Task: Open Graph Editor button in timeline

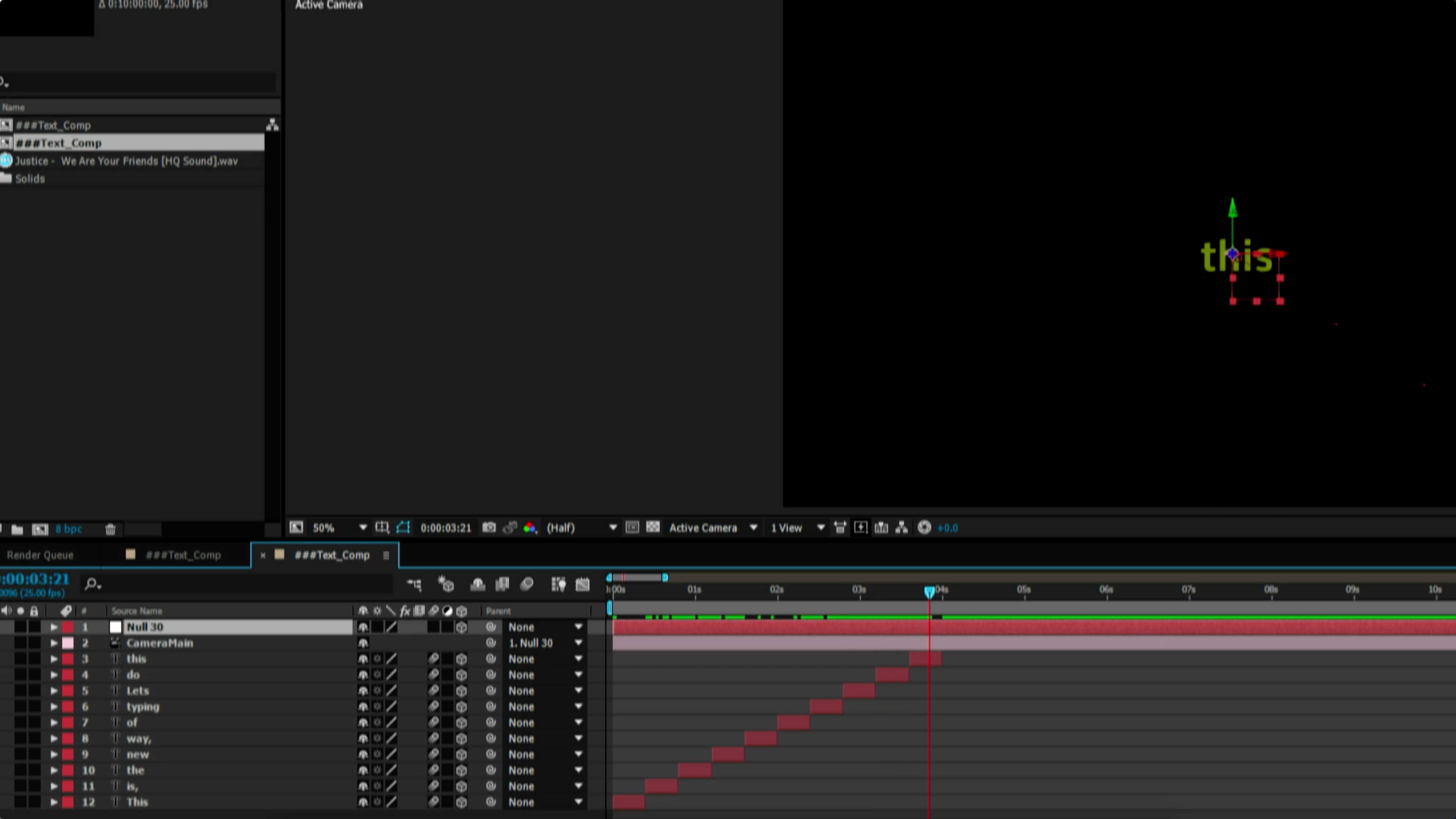Action: (x=582, y=584)
